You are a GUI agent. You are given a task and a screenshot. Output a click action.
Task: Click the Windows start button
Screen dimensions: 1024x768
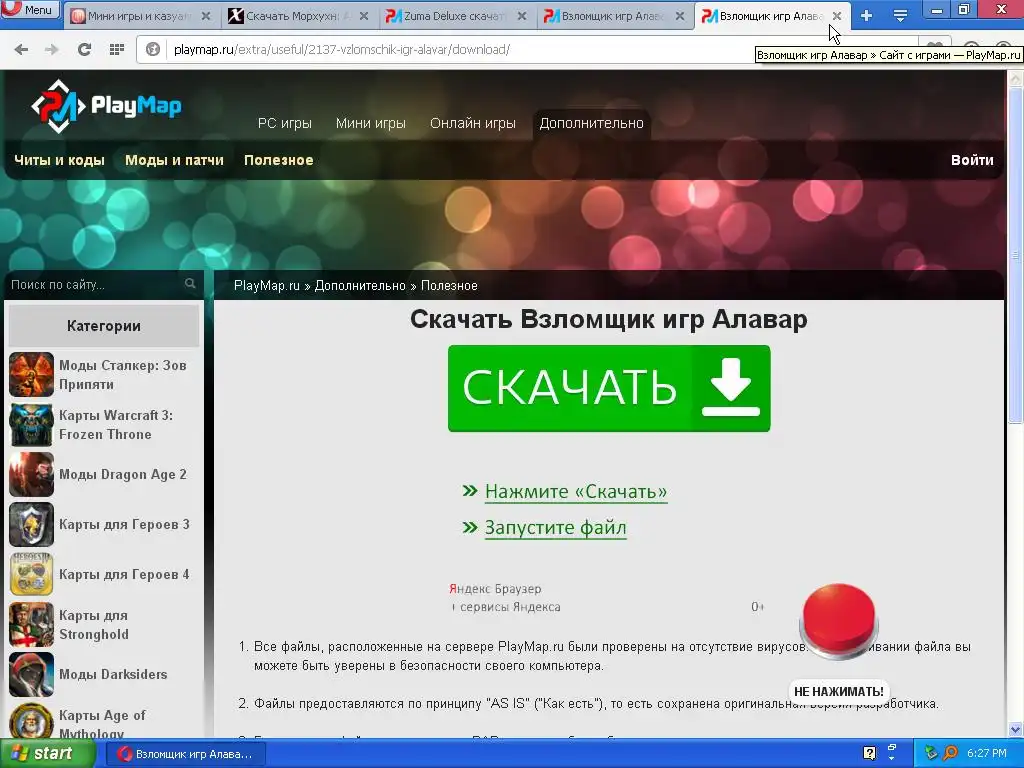click(x=46, y=754)
